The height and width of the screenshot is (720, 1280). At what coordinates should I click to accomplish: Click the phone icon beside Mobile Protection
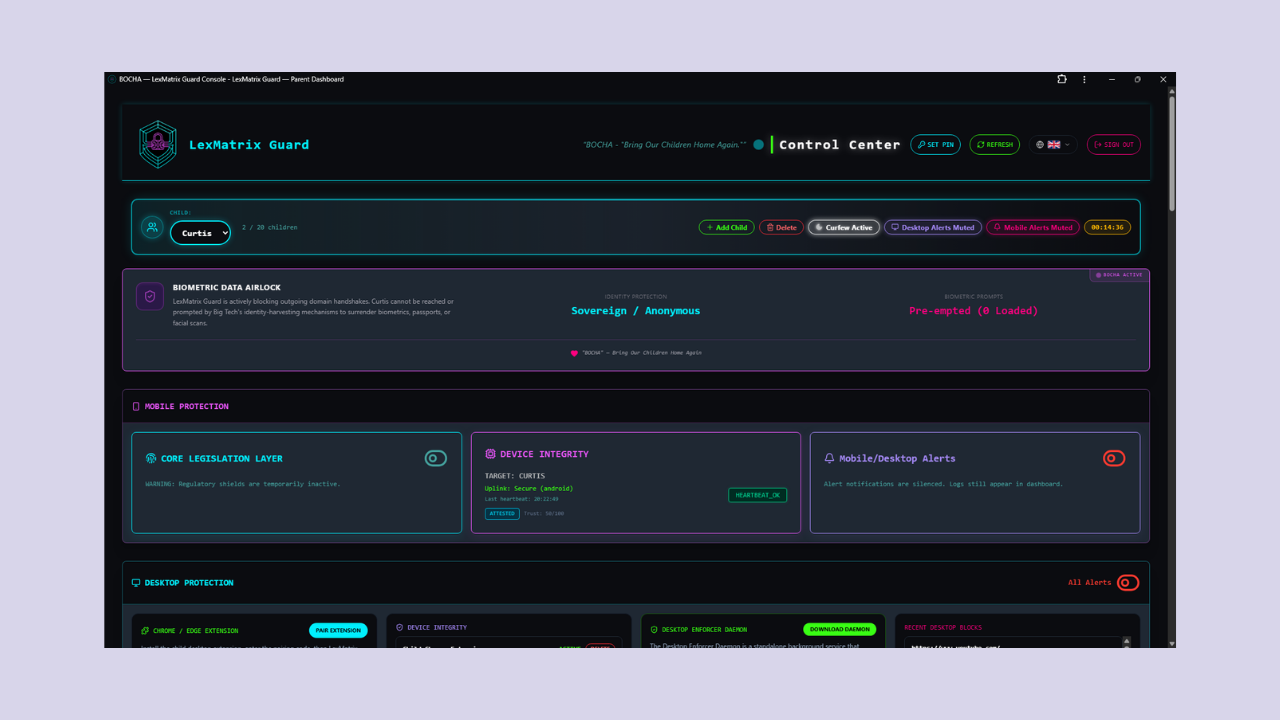(136, 407)
